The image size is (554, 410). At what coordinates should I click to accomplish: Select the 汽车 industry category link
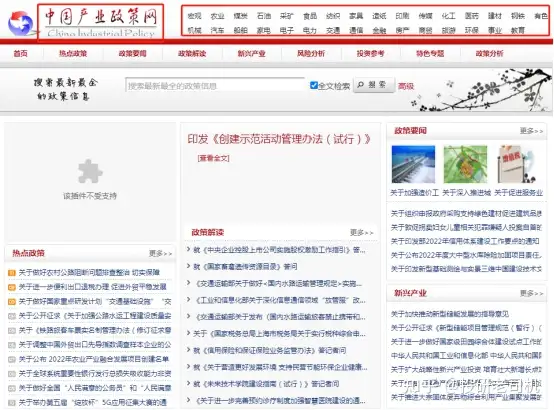coord(217,30)
